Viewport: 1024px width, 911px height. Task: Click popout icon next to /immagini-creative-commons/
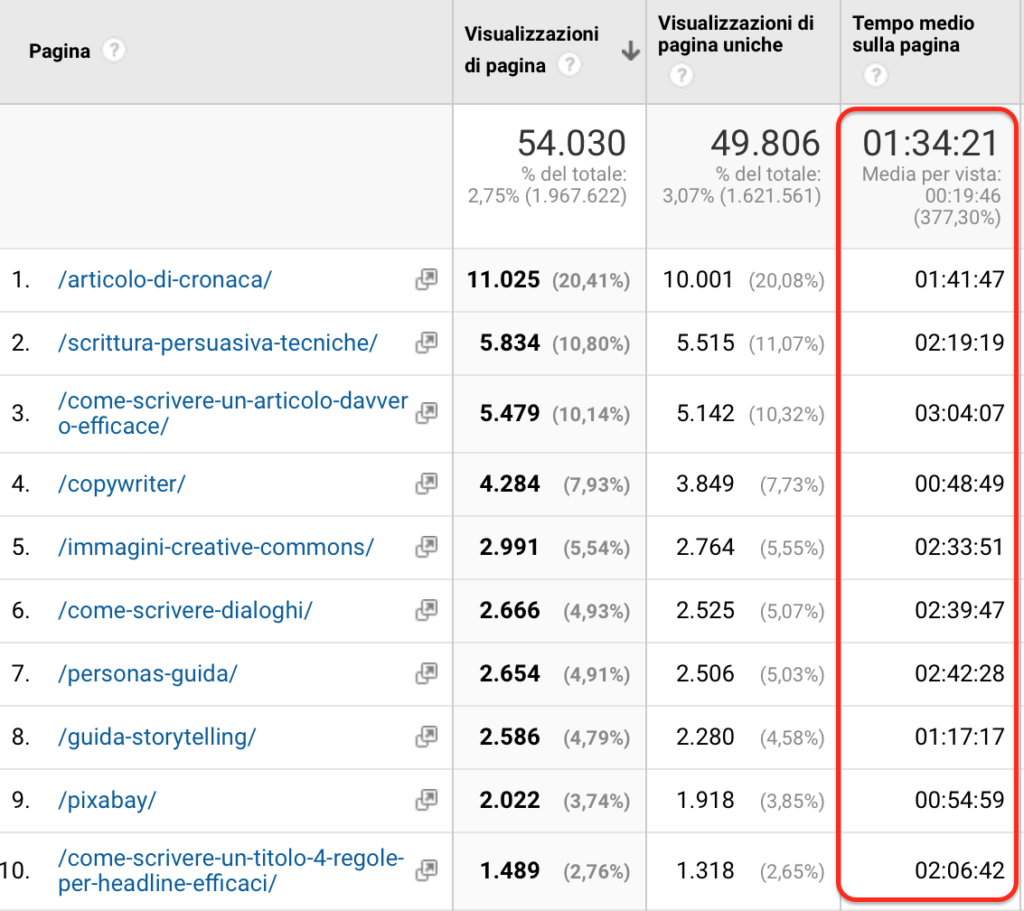(426, 547)
